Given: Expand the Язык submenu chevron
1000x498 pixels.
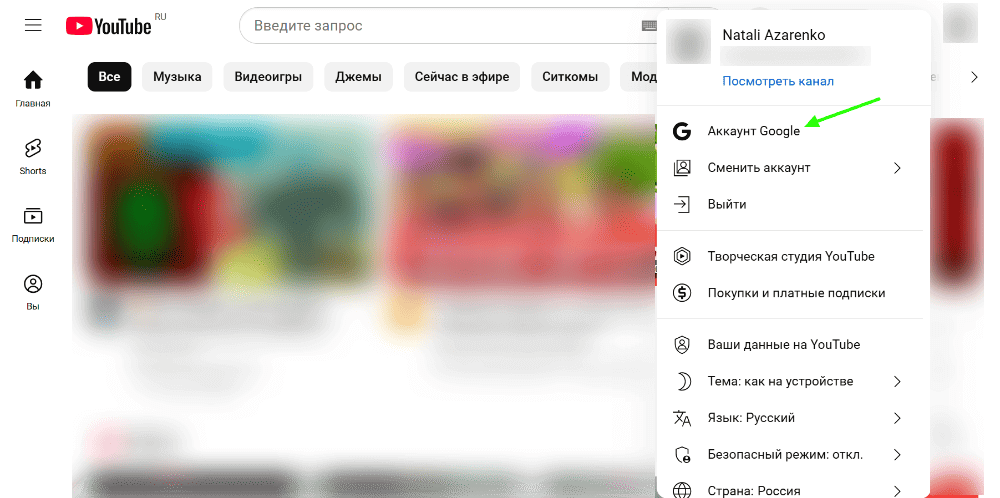Looking at the screenshot, I should coord(897,418).
